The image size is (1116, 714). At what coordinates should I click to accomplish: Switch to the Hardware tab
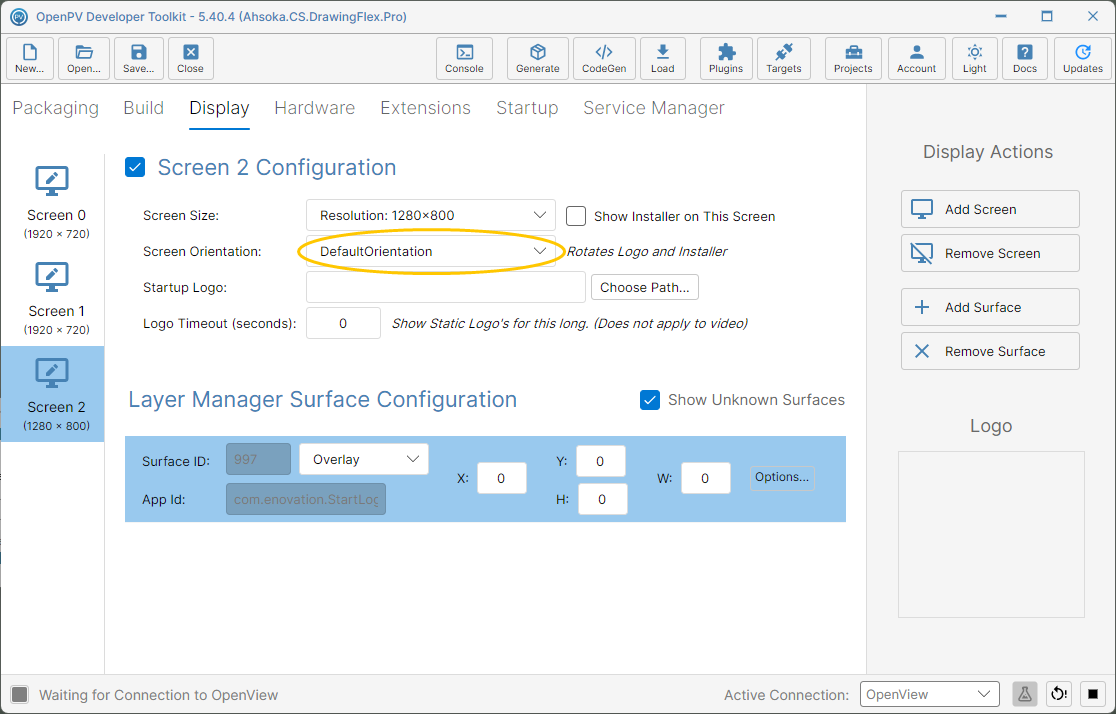(x=315, y=108)
